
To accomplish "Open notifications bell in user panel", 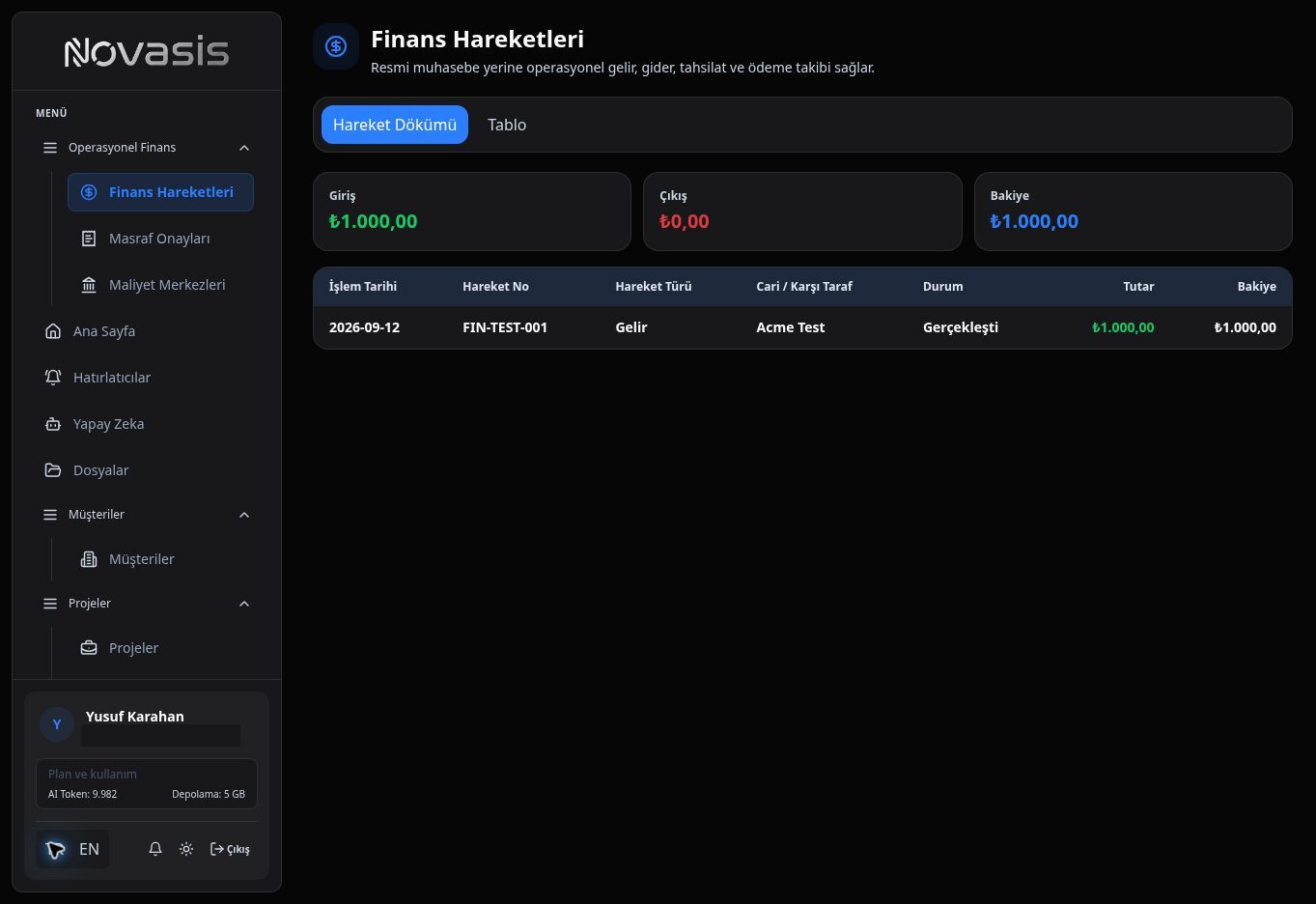I will [x=155, y=849].
